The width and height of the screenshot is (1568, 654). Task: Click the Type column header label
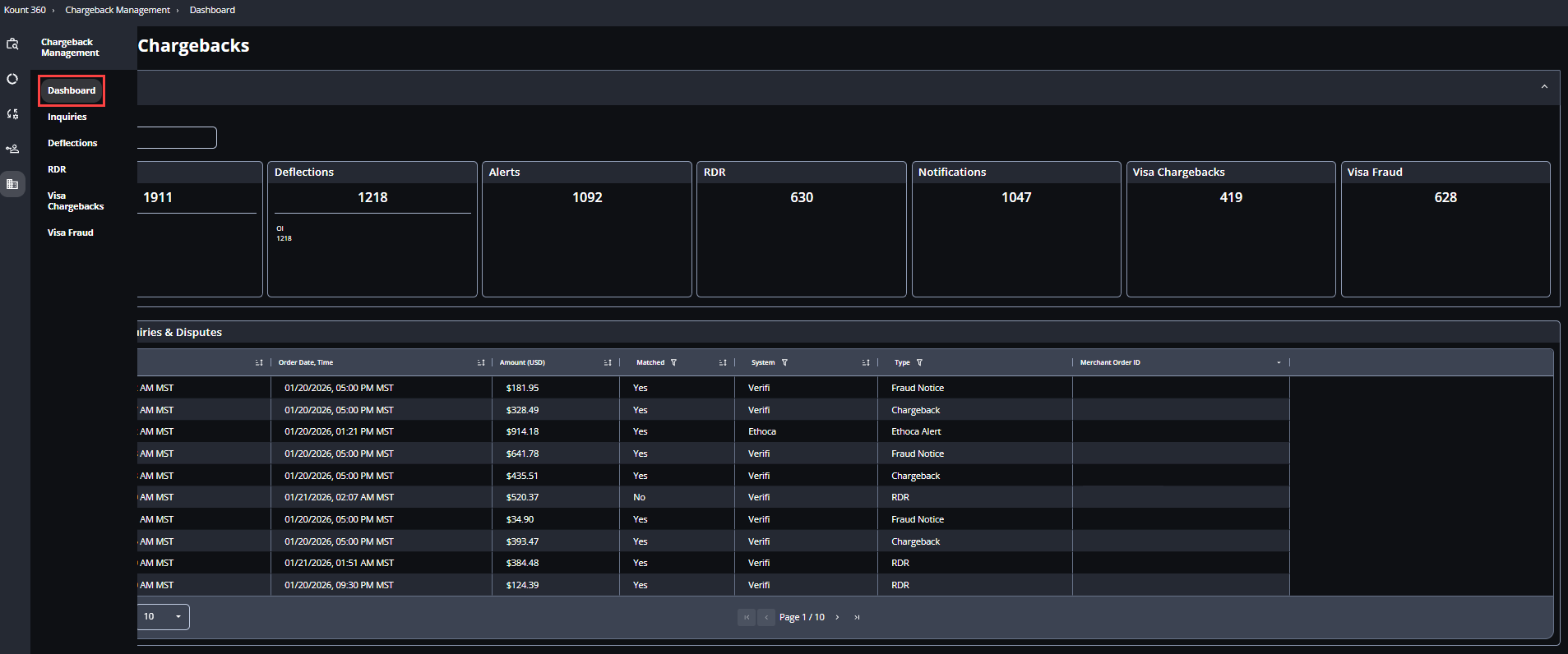[902, 362]
